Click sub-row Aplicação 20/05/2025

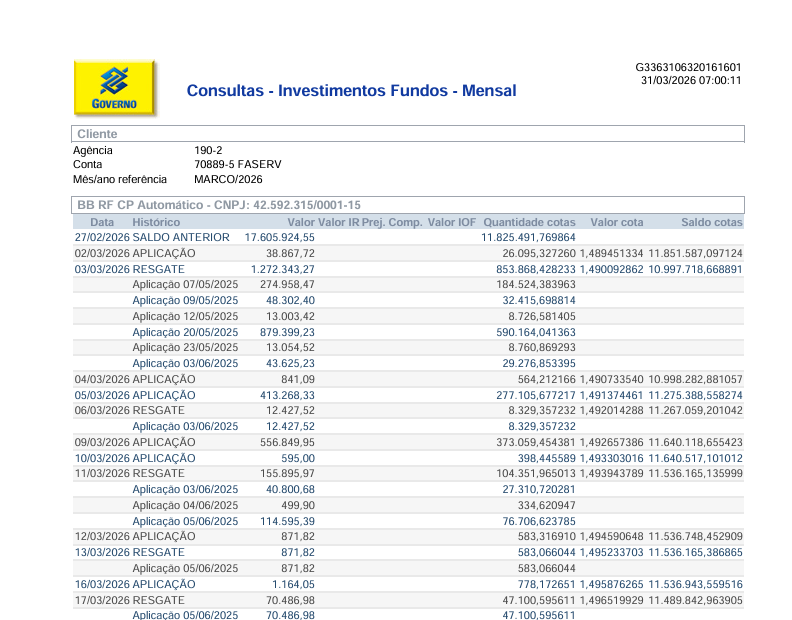[x=408, y=332]
